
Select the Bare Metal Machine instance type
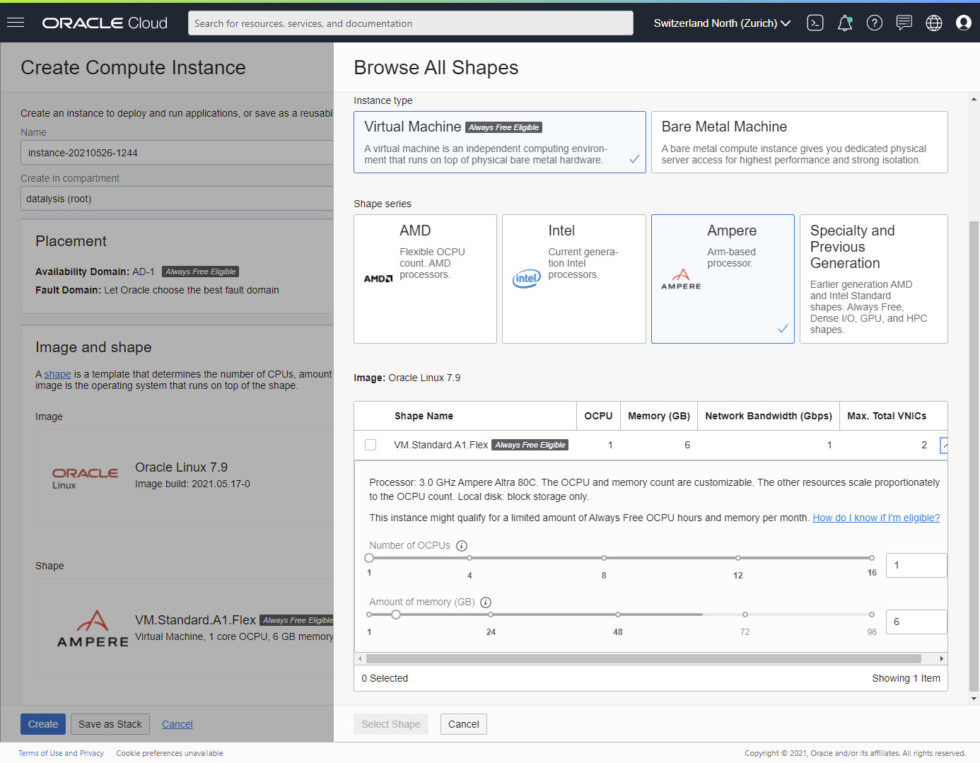[798, 142]
